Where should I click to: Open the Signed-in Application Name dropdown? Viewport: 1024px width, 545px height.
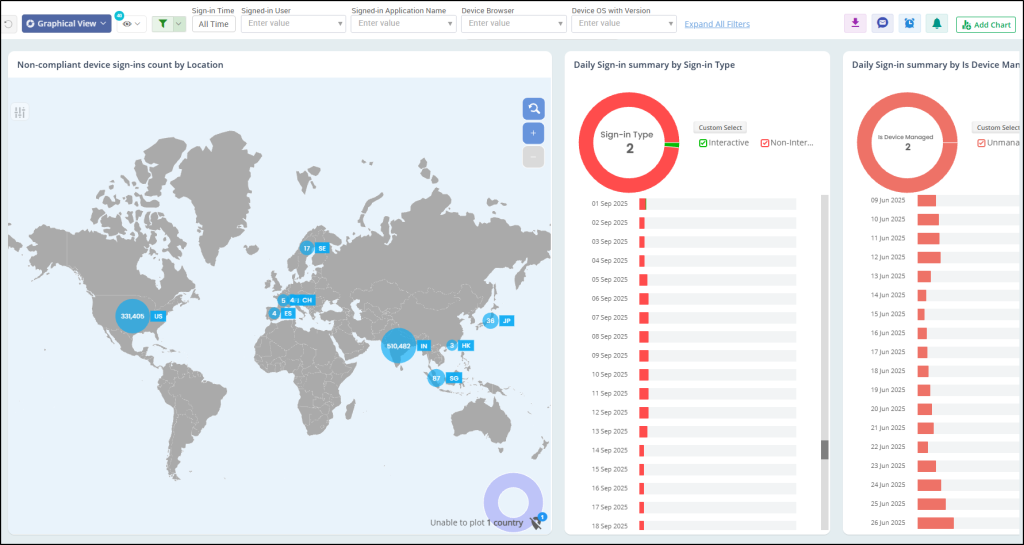pos(404,23)
